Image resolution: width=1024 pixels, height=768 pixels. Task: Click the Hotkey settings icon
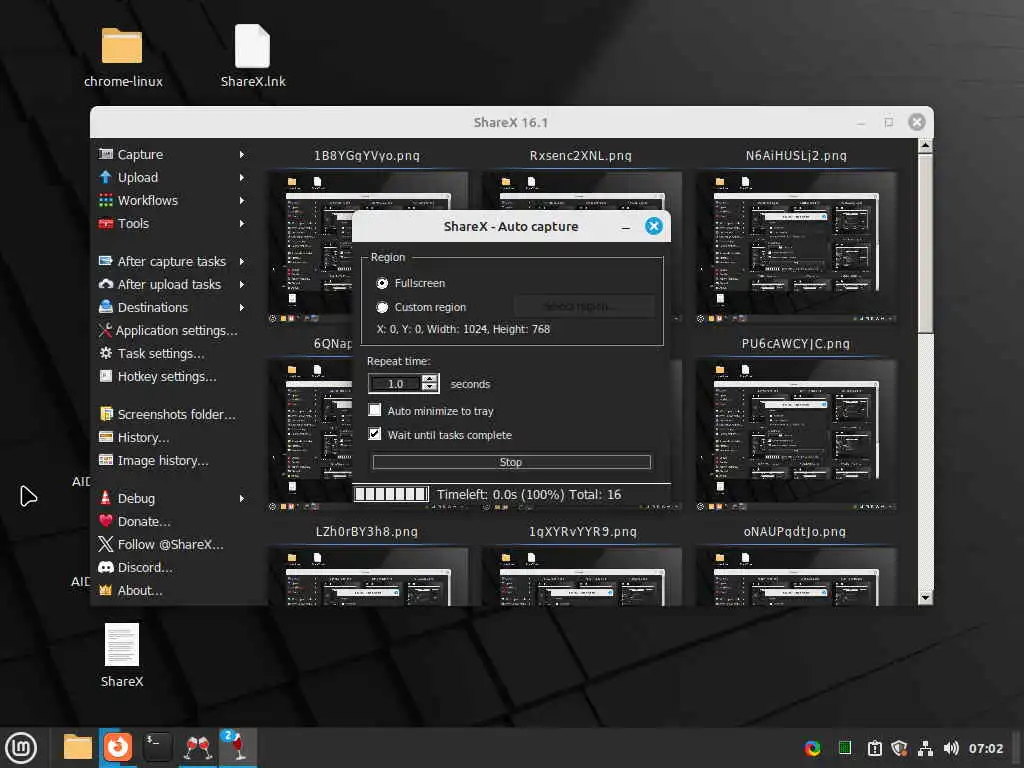coord(105,376)
